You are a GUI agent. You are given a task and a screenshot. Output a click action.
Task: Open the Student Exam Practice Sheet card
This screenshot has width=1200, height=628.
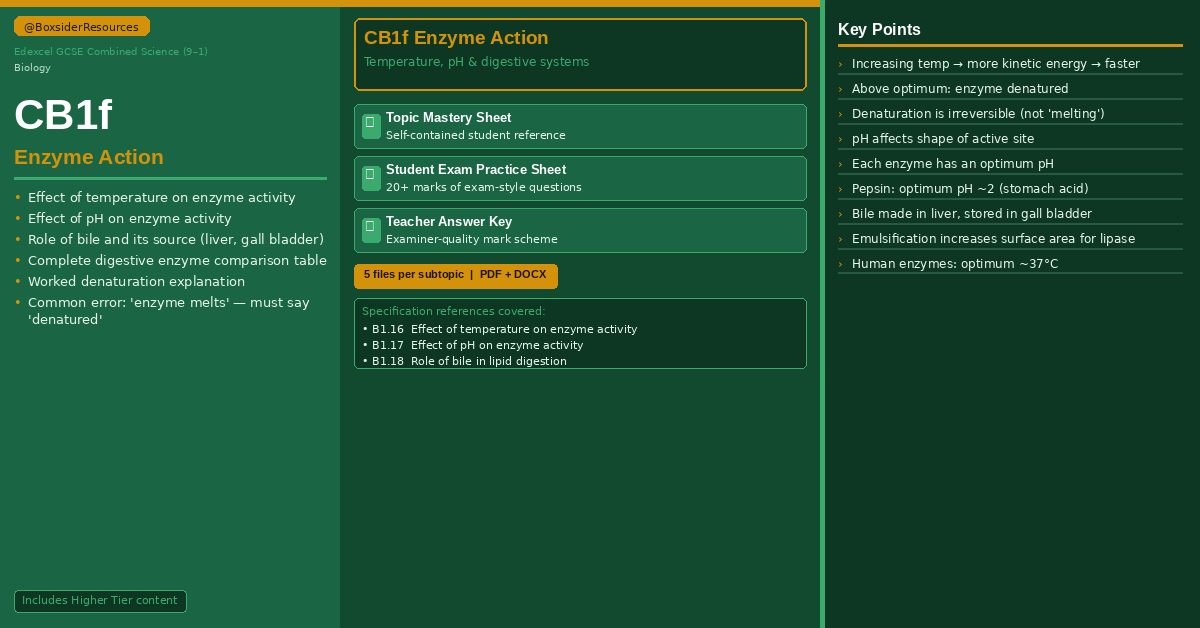point(580,178)
